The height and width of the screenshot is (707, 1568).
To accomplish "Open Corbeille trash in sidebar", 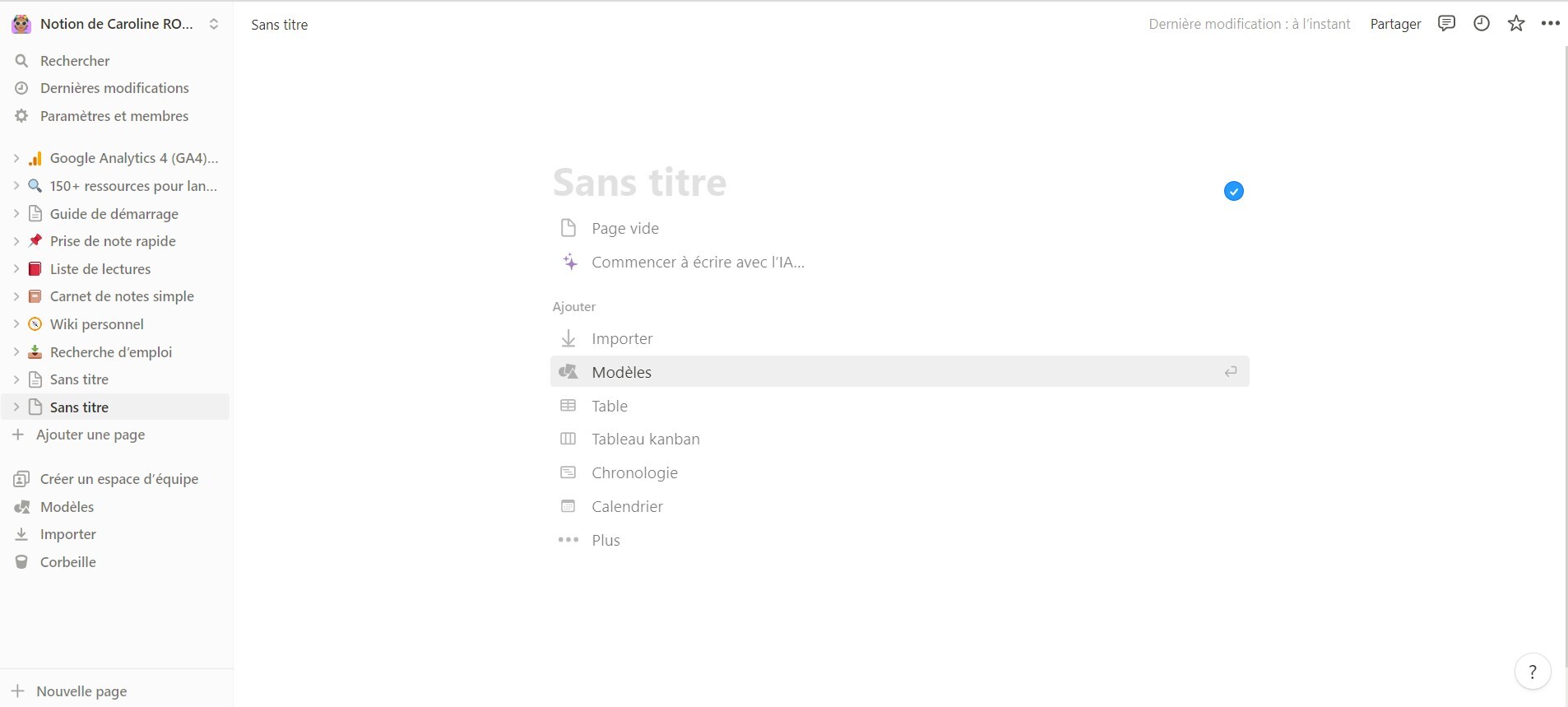I will 67,562.
